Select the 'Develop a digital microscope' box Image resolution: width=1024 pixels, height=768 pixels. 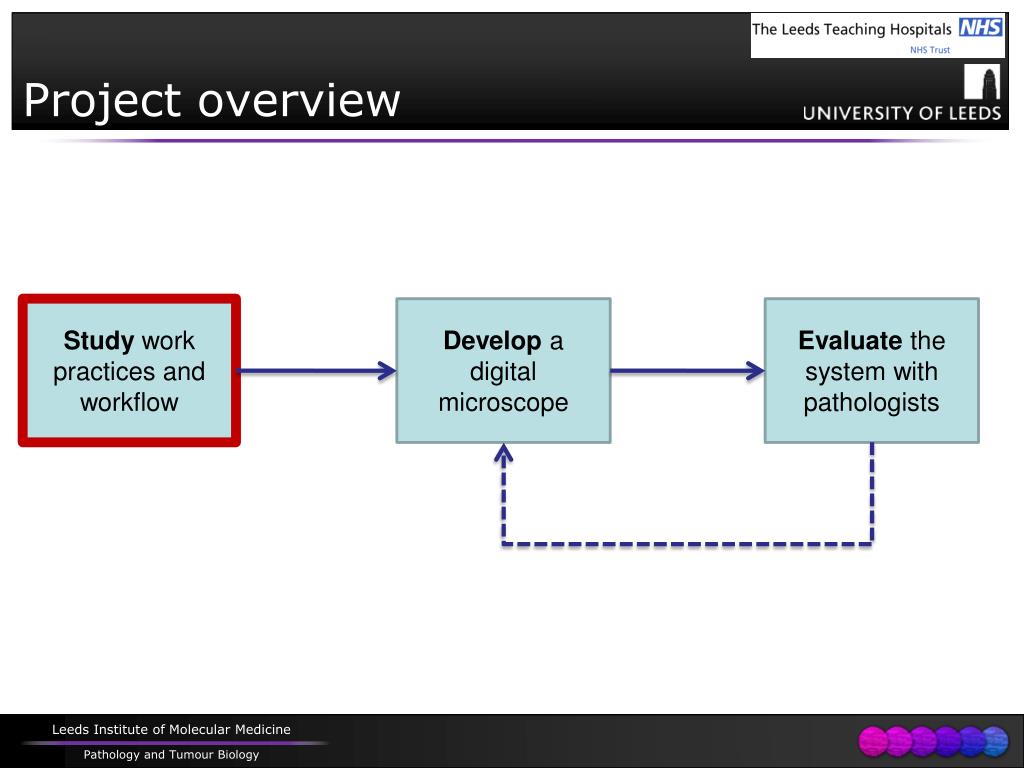(503, 371)
